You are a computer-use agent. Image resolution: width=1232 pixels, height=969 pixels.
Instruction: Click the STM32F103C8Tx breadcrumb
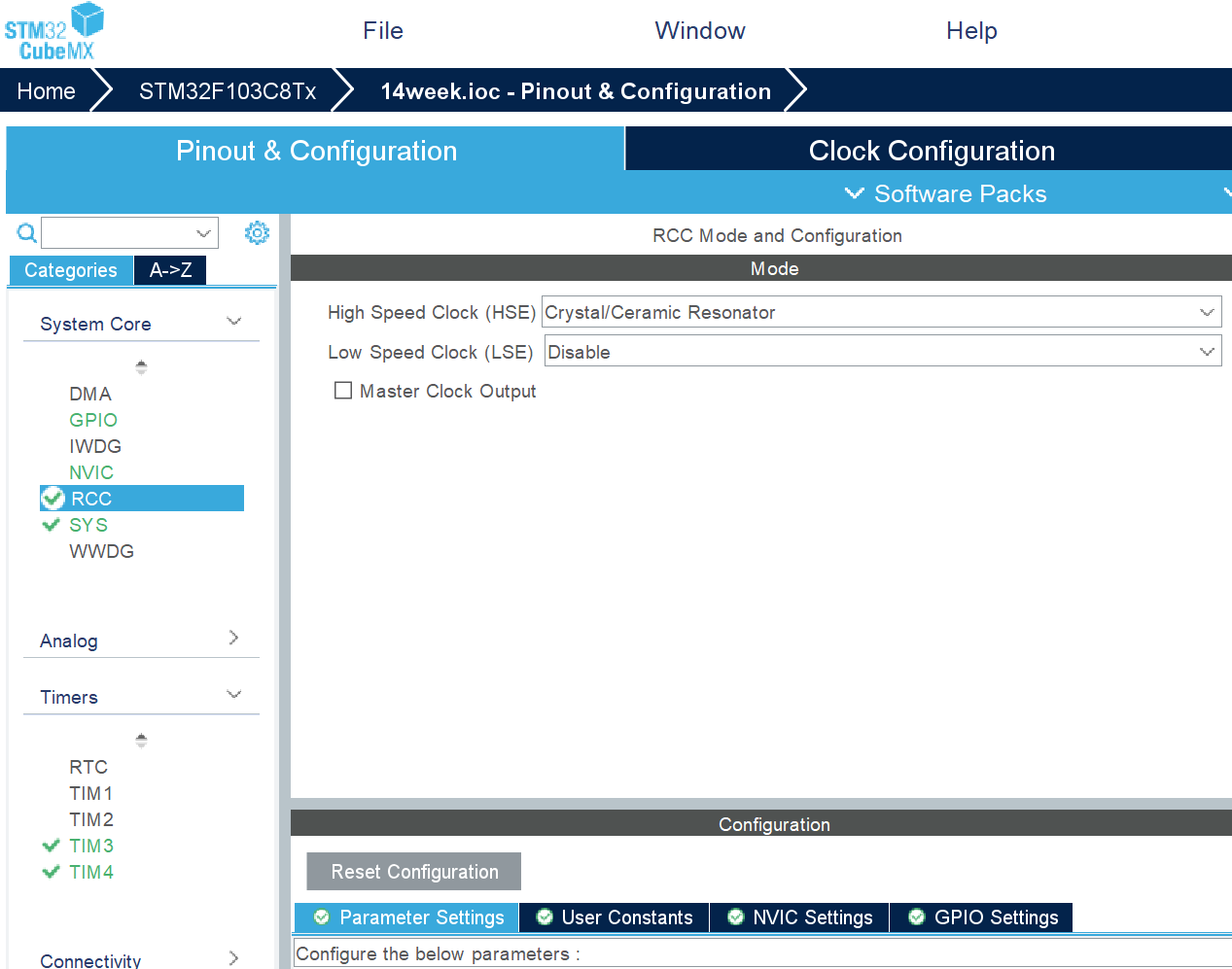pos(228,91)
